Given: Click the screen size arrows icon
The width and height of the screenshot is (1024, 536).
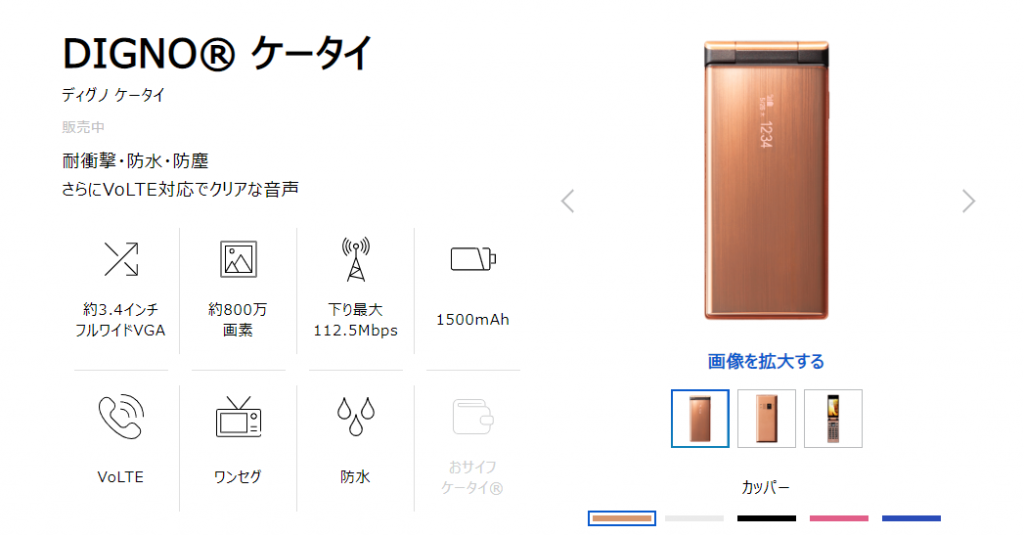Looking at the screenshot, I should [x=121, y=259].
